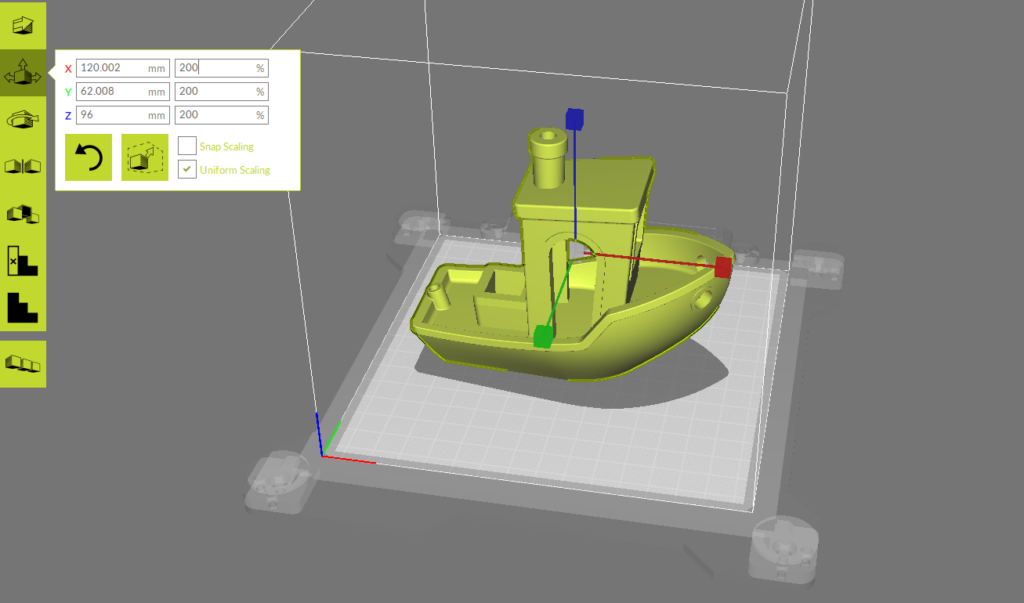This screenshot has height=603, width=1024.
Task: Select Support Blocker tool with x mark
Action: (23, 261)
